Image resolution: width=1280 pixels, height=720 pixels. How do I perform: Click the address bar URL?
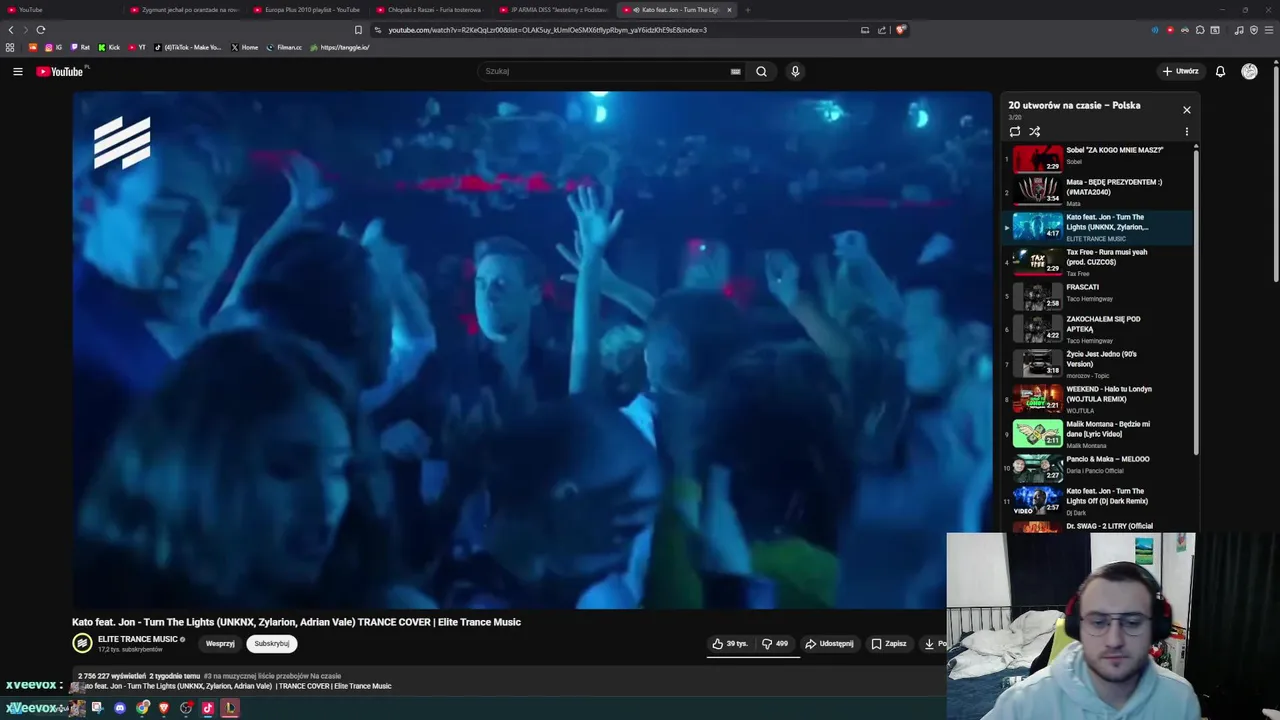pos(547,30)
